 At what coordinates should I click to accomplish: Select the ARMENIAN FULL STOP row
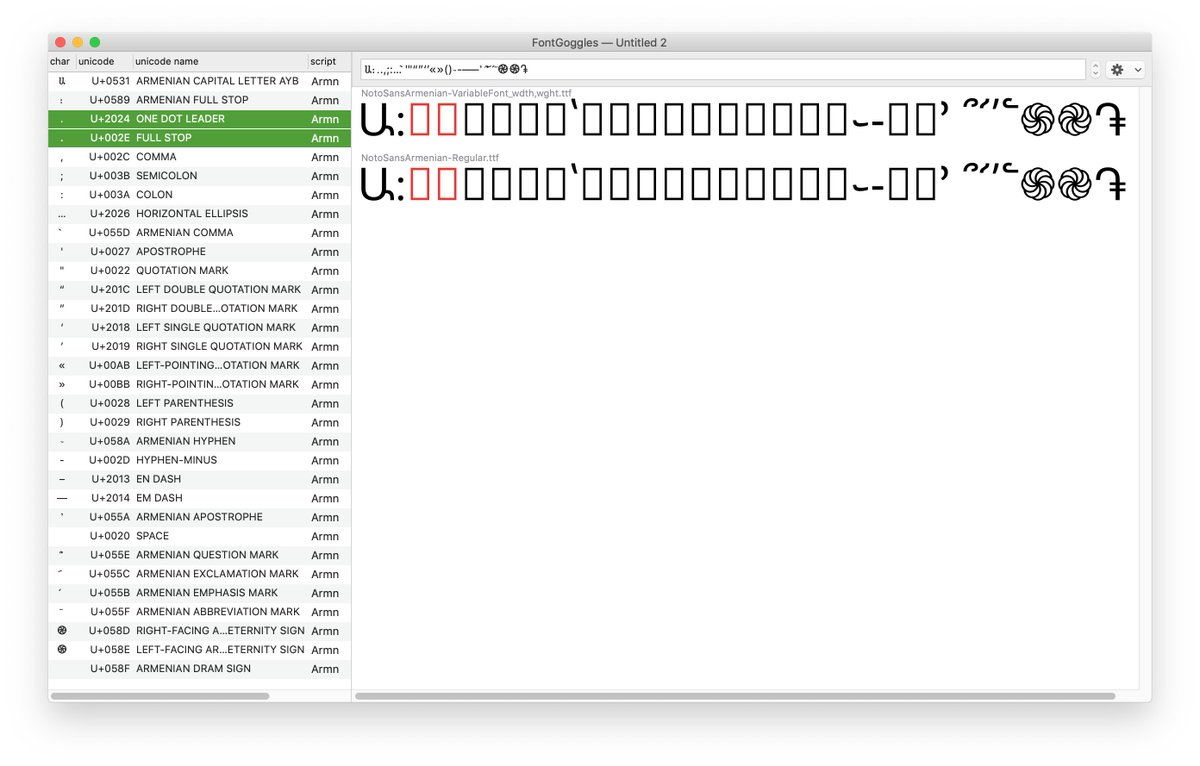pos(200,100)
